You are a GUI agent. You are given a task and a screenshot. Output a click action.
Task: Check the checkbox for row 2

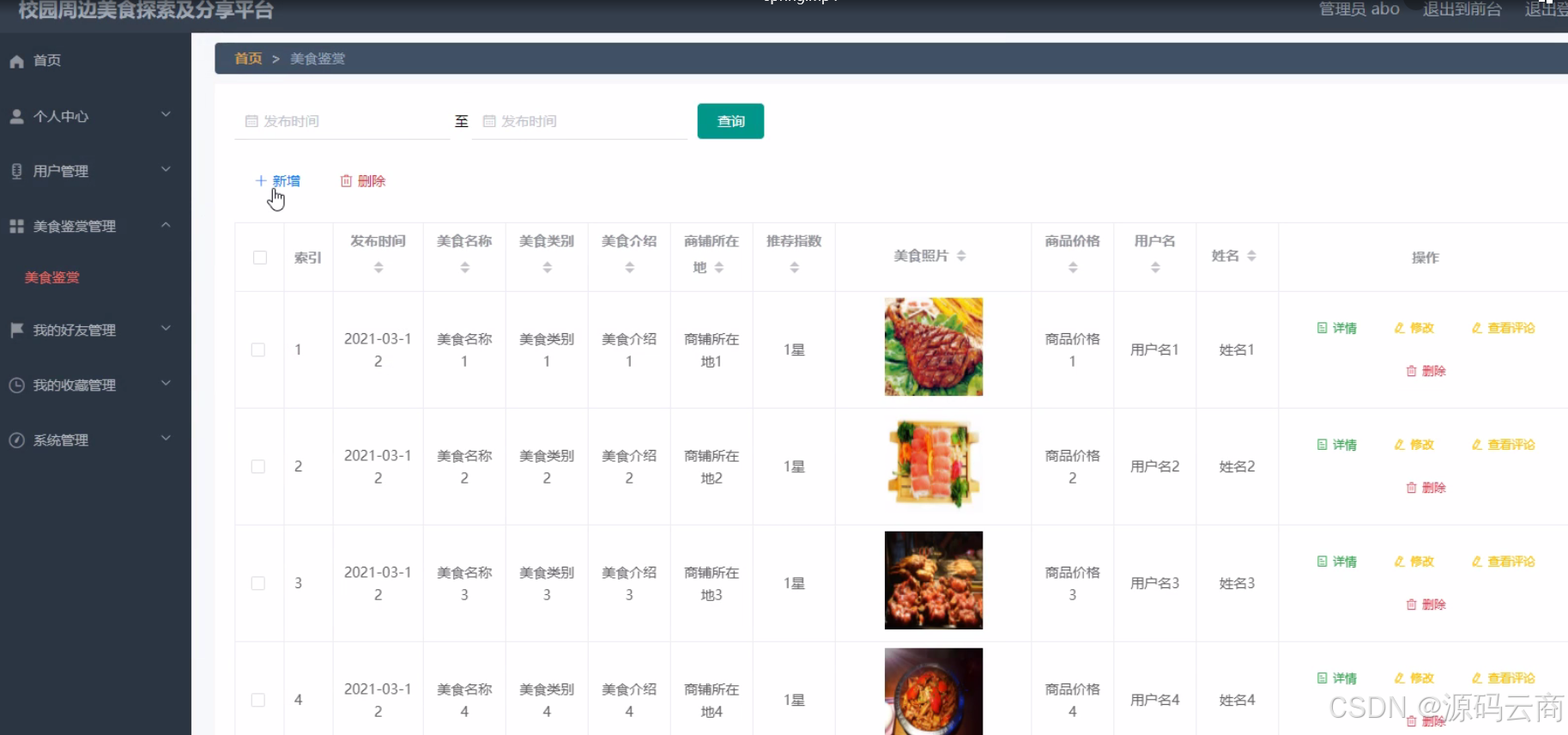tap(258, 466)
